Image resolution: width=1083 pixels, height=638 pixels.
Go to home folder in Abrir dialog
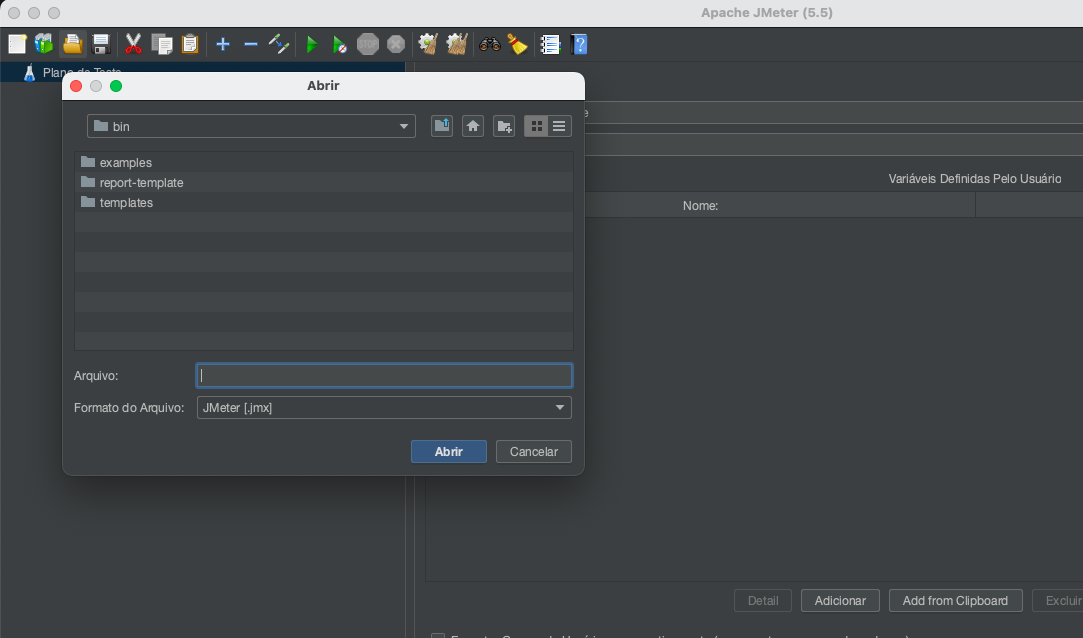coord(472,126)
